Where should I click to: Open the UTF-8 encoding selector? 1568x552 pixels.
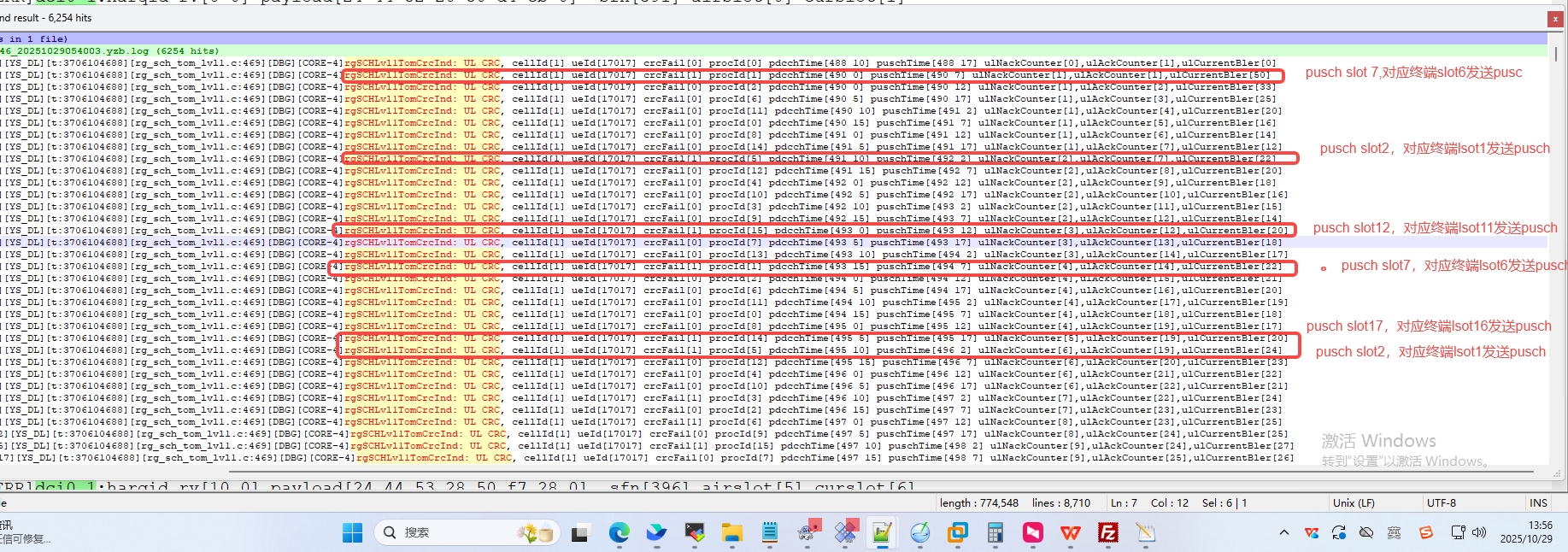tap(1441, 503)
